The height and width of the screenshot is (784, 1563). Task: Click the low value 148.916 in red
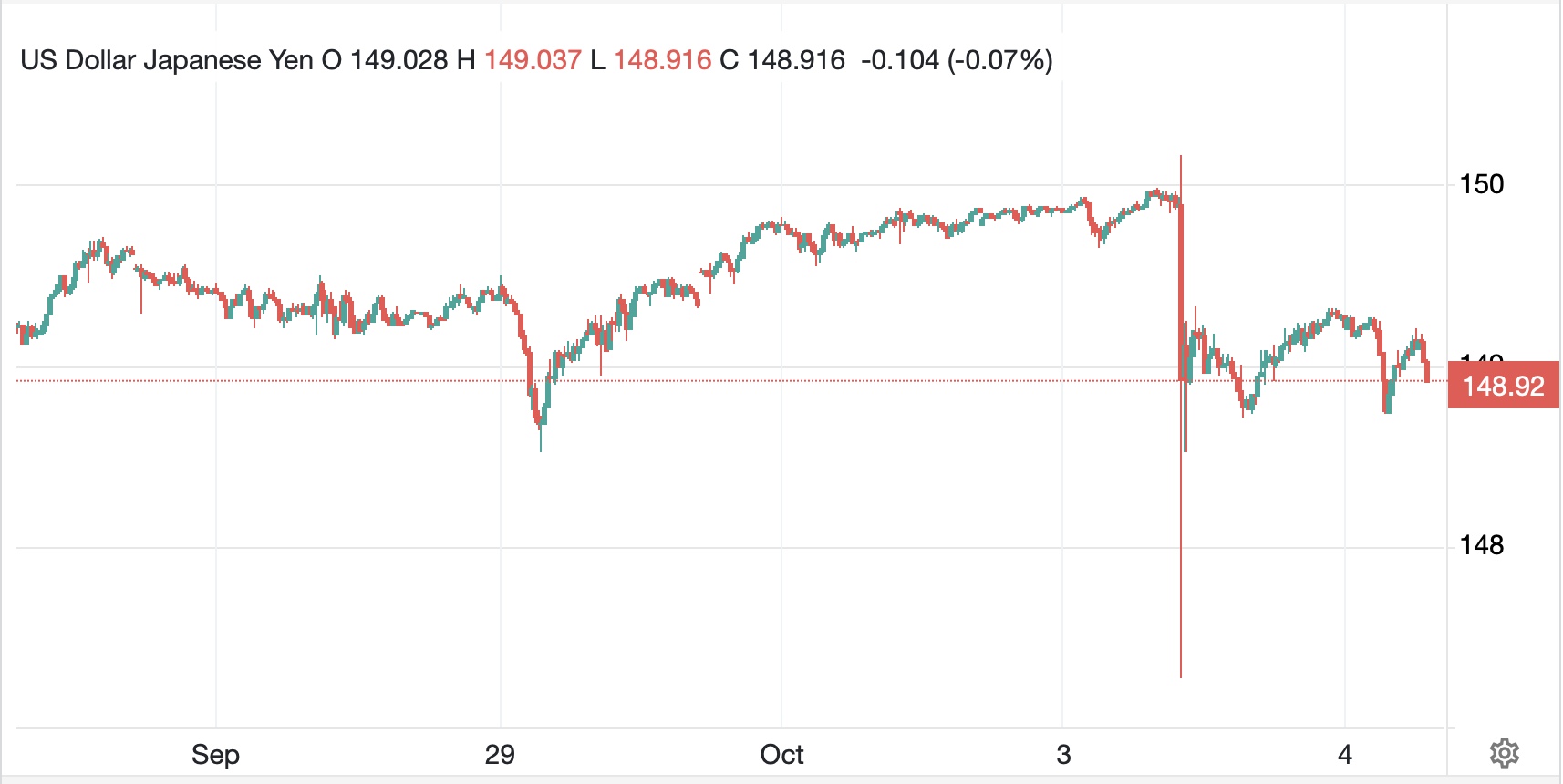point(662,60)
